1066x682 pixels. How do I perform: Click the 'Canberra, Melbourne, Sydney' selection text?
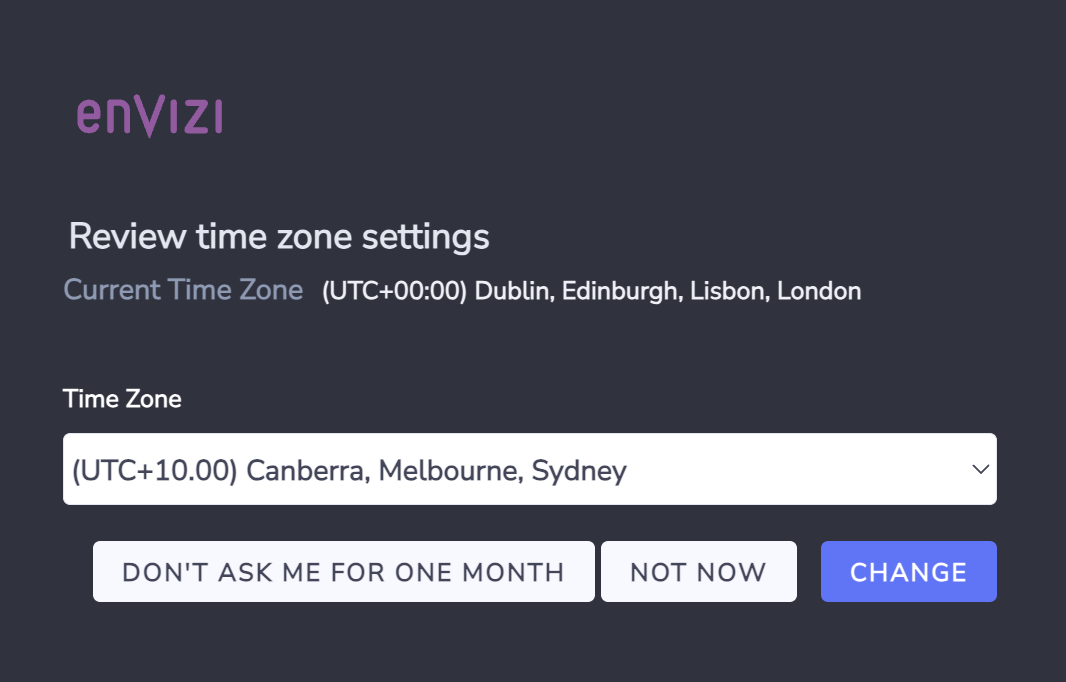(x=436, y=471)
